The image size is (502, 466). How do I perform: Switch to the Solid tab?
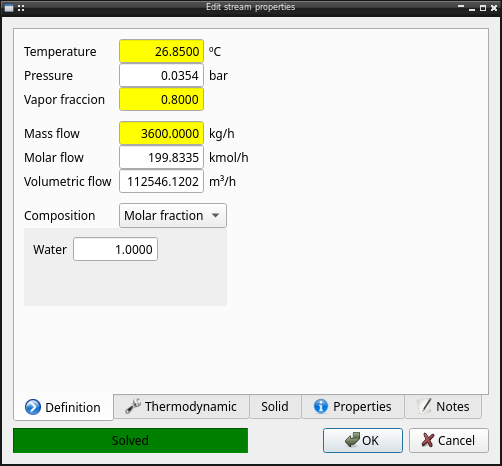(x=275, y=406)
